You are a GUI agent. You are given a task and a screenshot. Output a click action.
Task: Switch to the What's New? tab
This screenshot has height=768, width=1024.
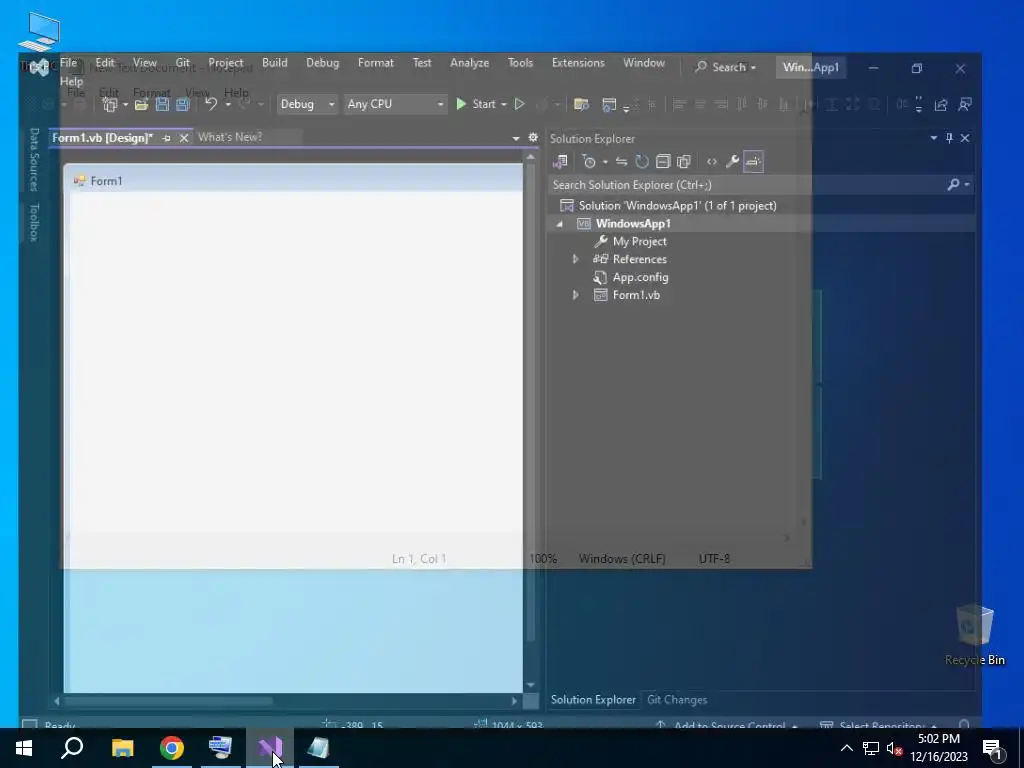tap(230, 137)
